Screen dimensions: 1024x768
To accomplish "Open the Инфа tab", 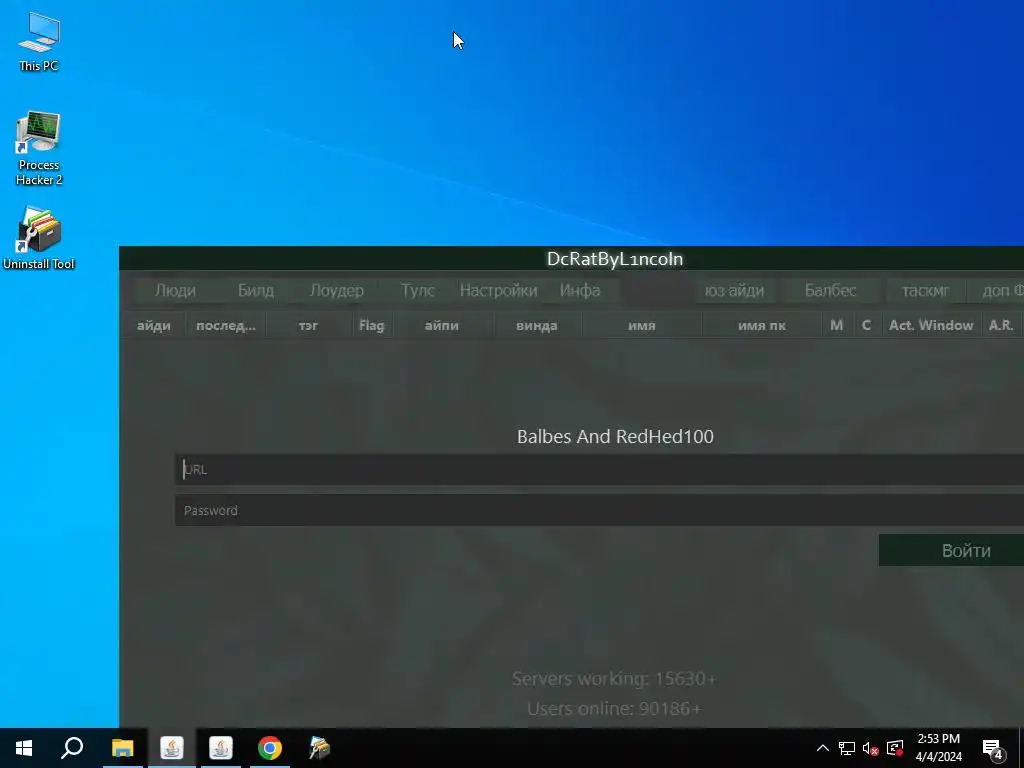I will pyautogui.click(x=580, y=291).
